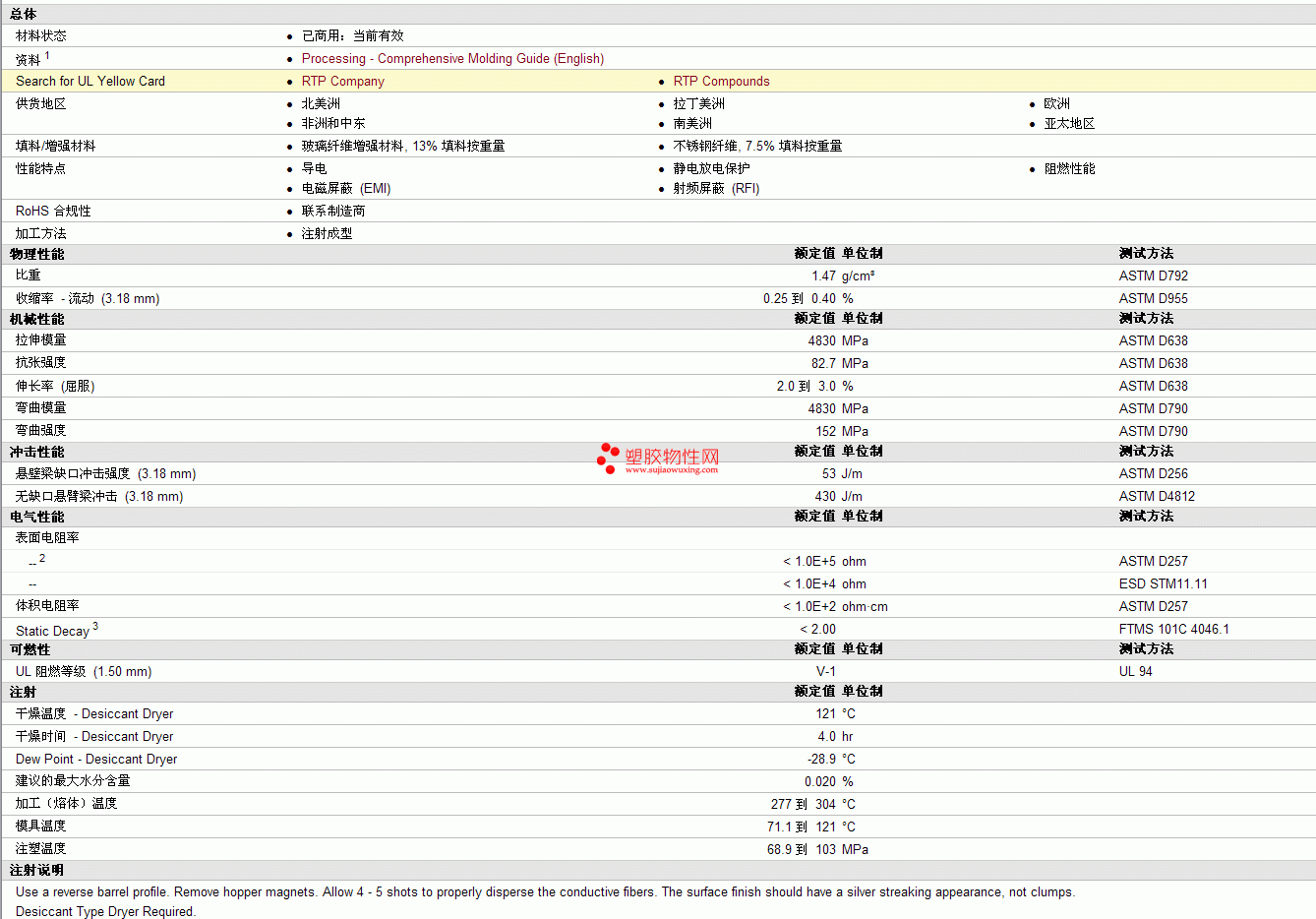The width and height of the screenshot is (1316, 919).
Task: Select '拉丁美洲' in the availability list
Action: click(x=699, y=104)
